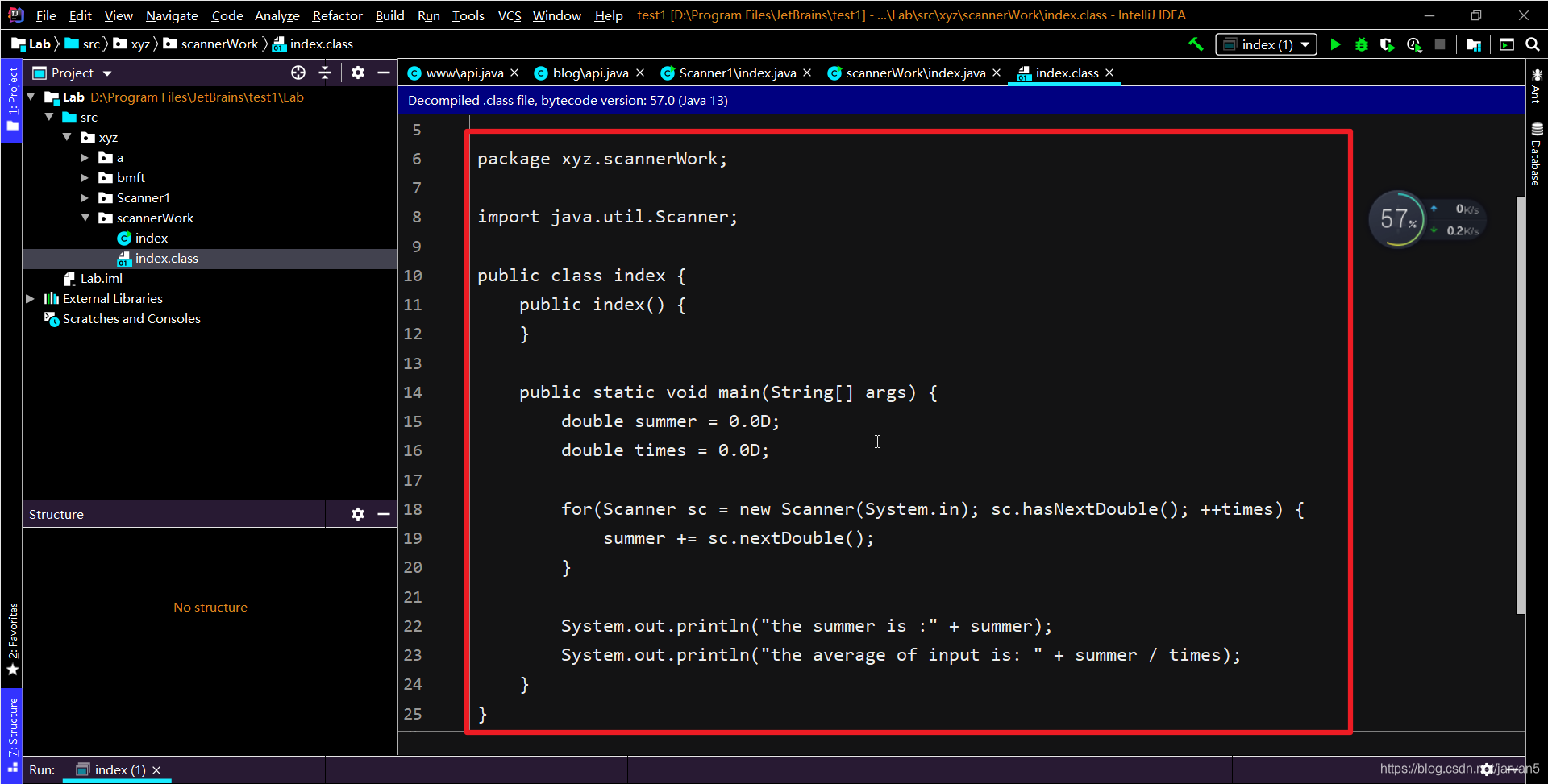1548x784 pixels.
Task: Hide the Structure tool window
Action: pyautogui.click(x=384, y=514)
